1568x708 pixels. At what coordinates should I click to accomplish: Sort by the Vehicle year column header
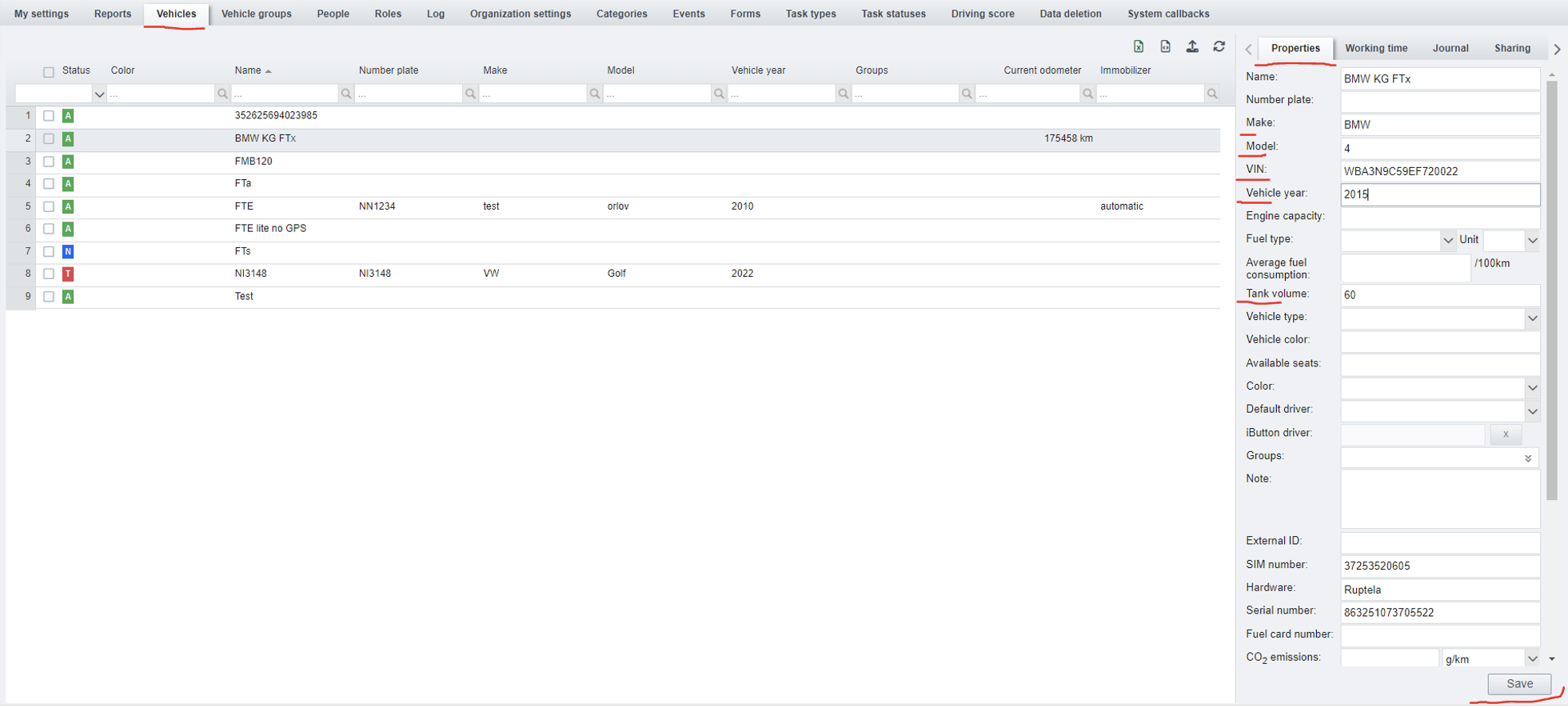758,70
